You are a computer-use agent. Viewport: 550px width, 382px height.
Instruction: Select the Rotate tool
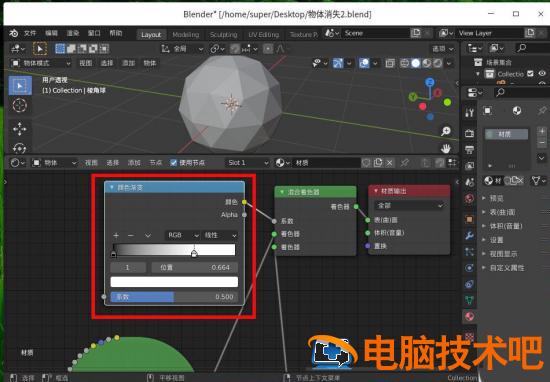coord(20,148)
